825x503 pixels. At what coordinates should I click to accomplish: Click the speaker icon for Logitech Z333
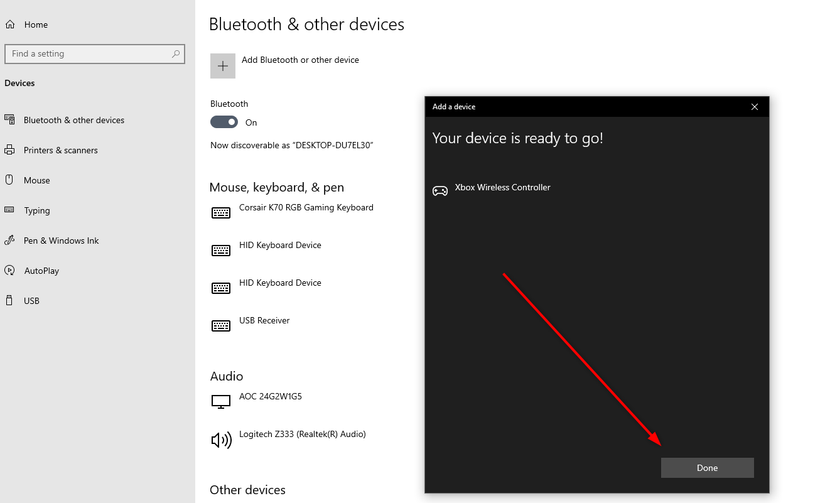coord(221,439)
